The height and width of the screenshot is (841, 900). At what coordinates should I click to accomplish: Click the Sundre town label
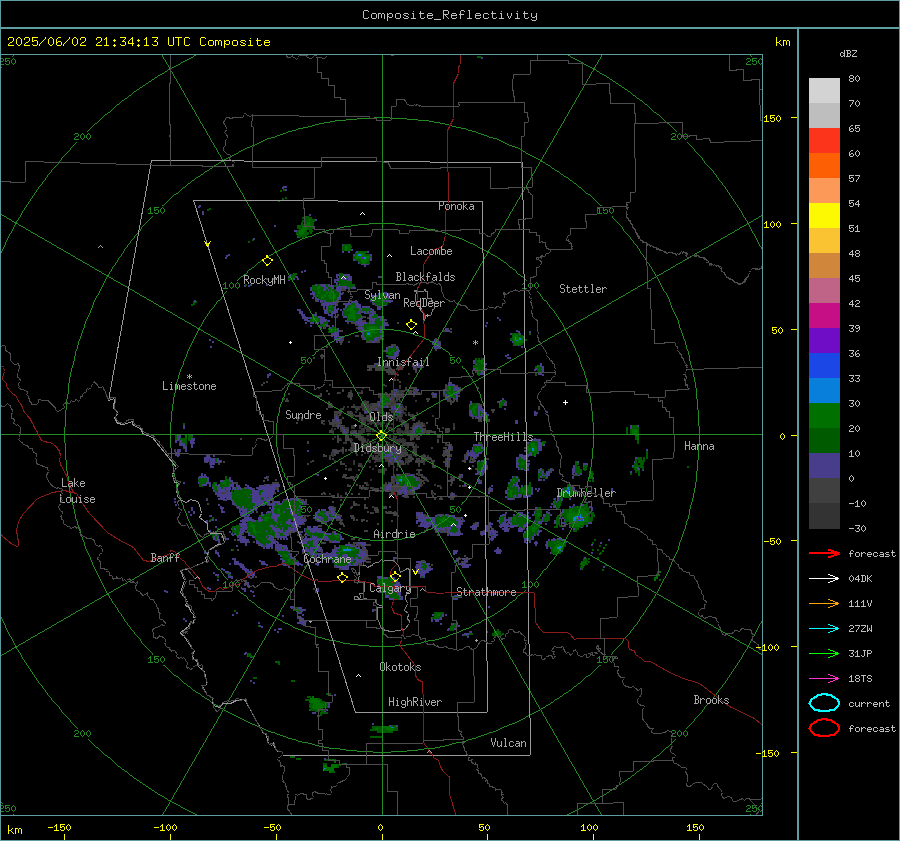point(303,415)
